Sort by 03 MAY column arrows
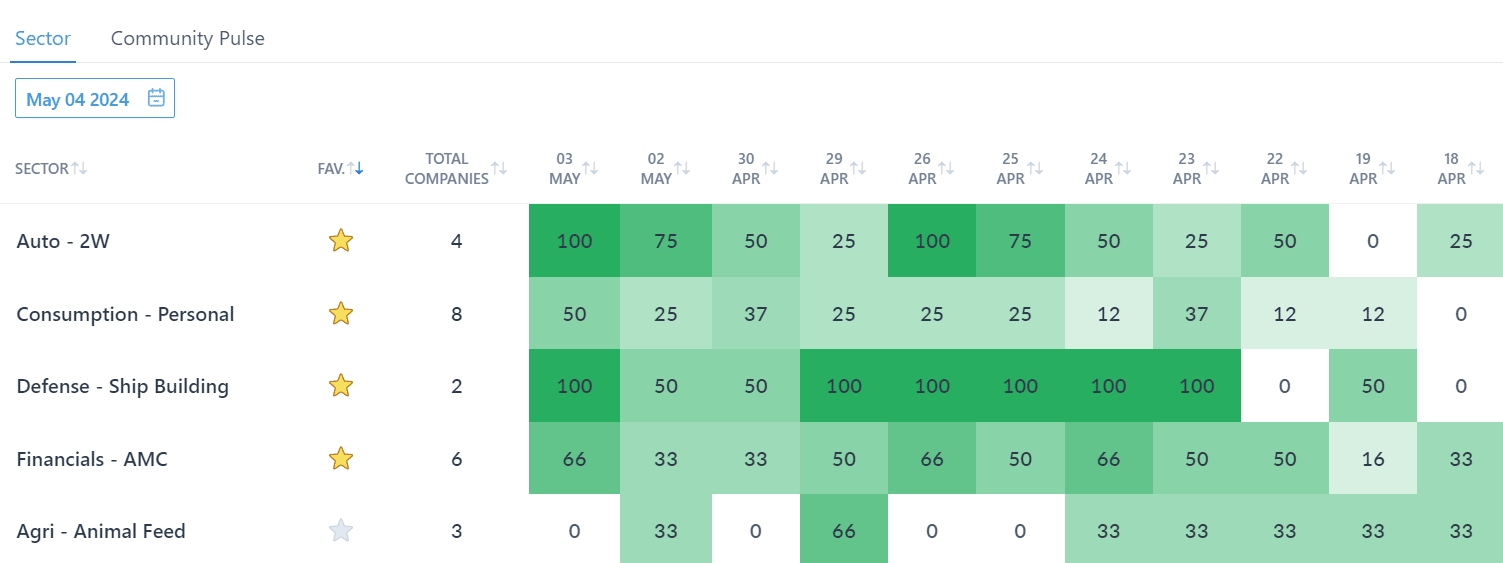This screenshot has height=563, width=1503. coord(590,168)
